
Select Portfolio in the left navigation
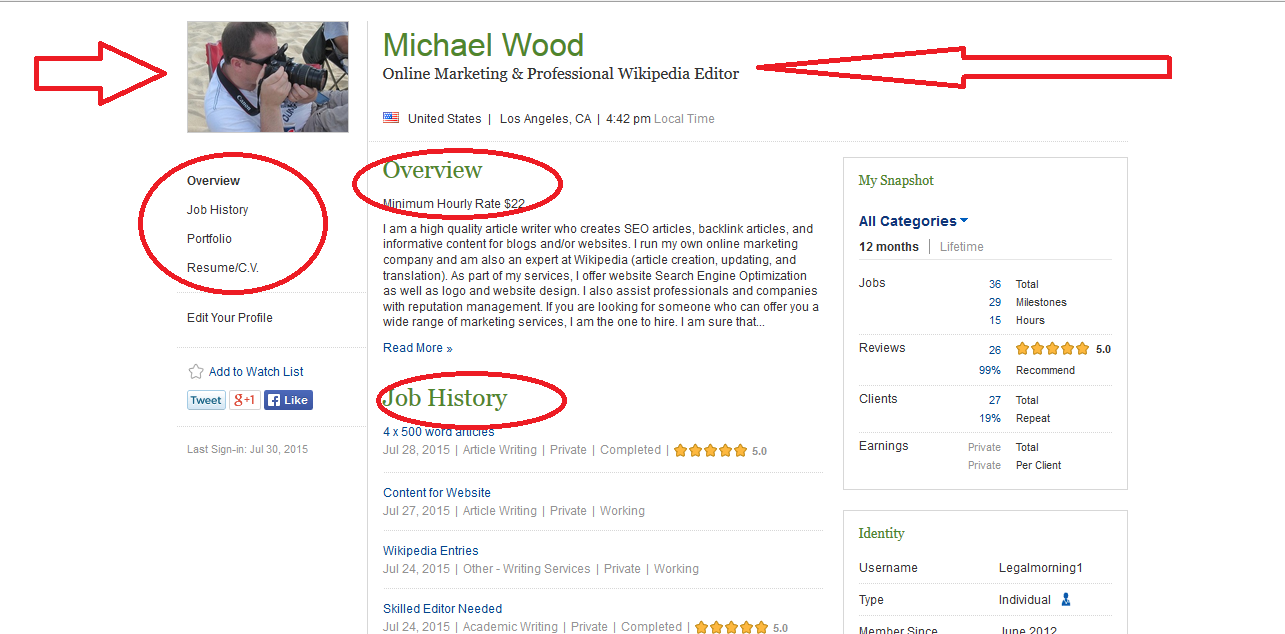coord(209,239)
